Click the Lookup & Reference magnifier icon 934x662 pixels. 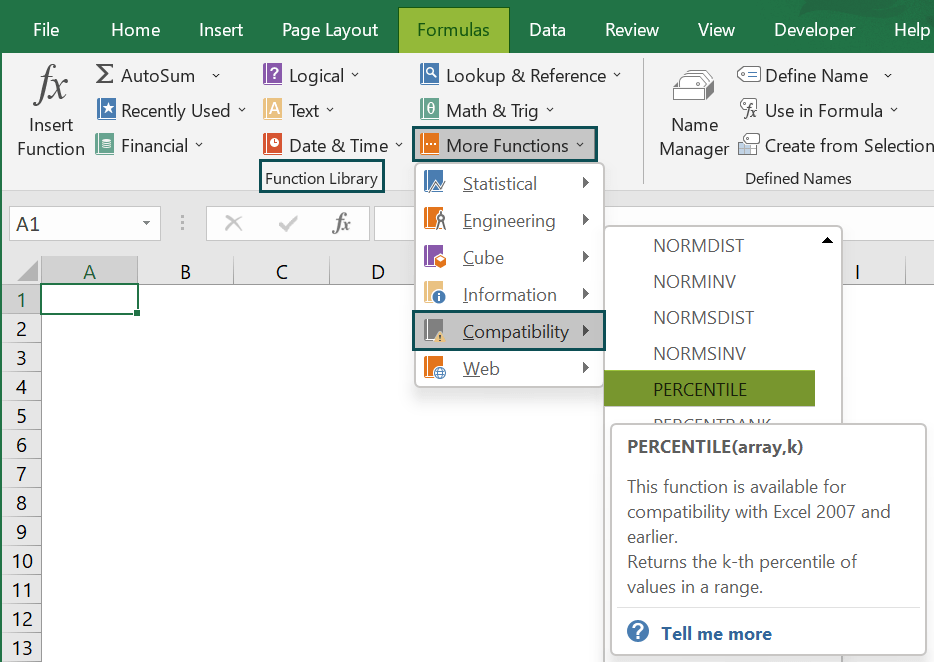click(429, 74)
